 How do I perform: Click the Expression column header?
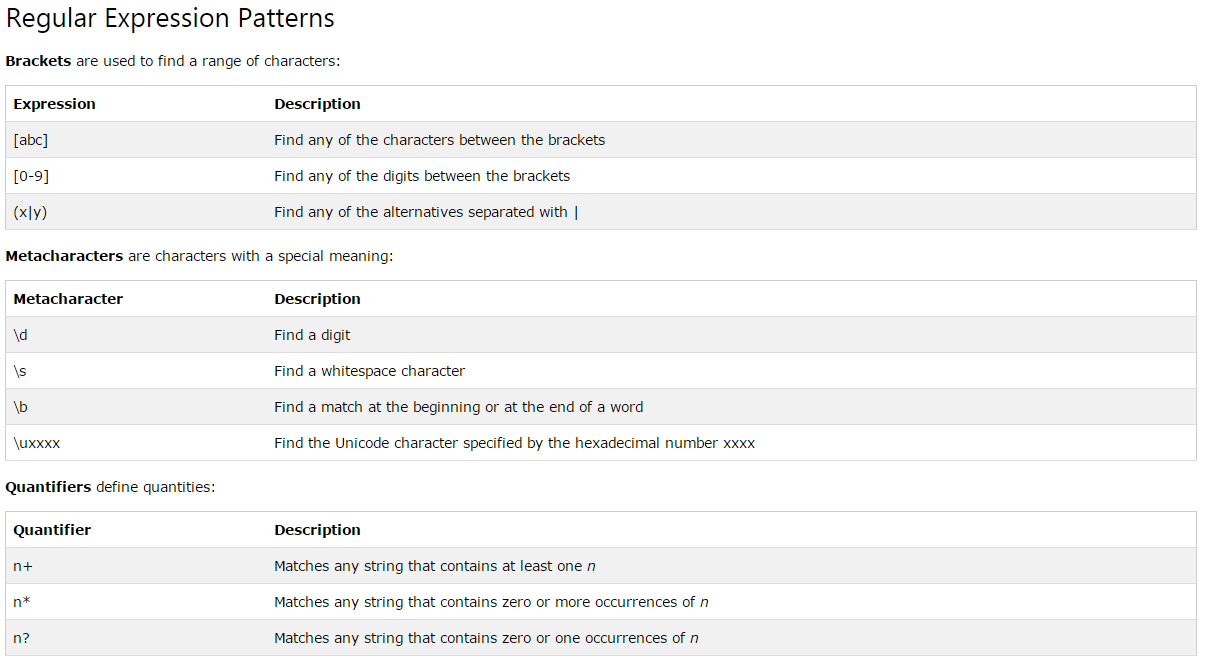point(55,104)
